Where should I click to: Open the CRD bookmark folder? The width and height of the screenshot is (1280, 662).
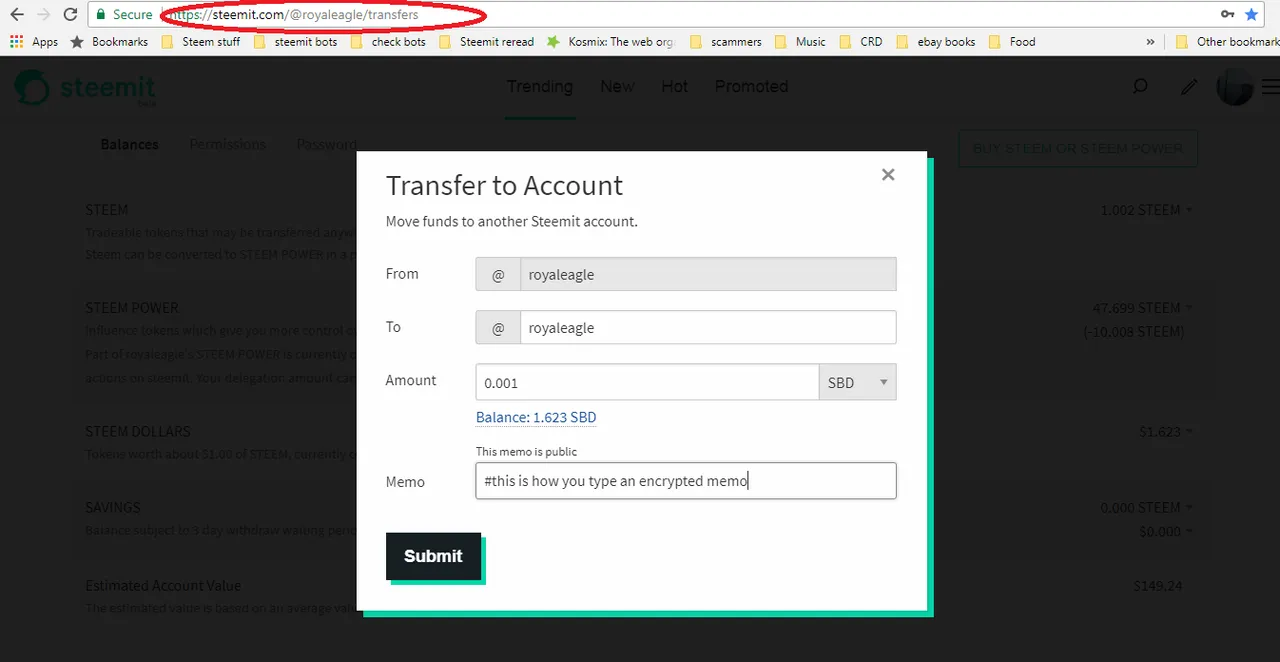click(x=861, y=42)
